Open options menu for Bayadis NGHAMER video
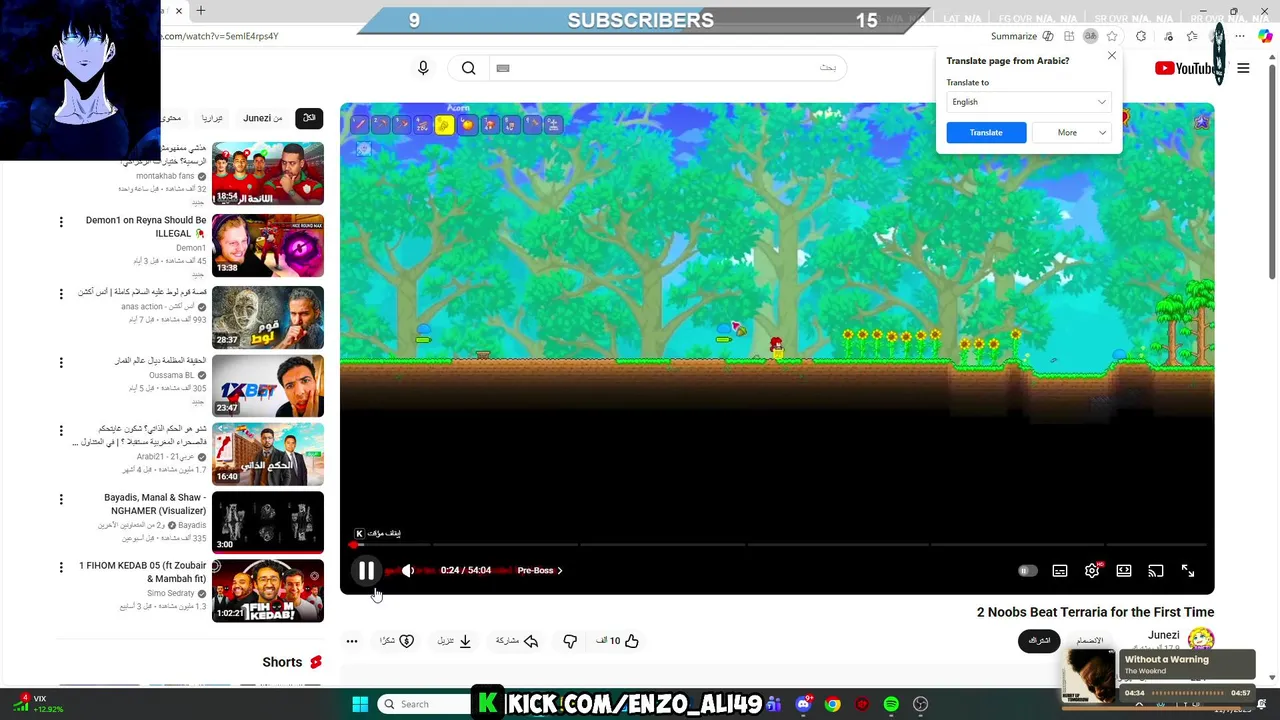 [61, 499]
